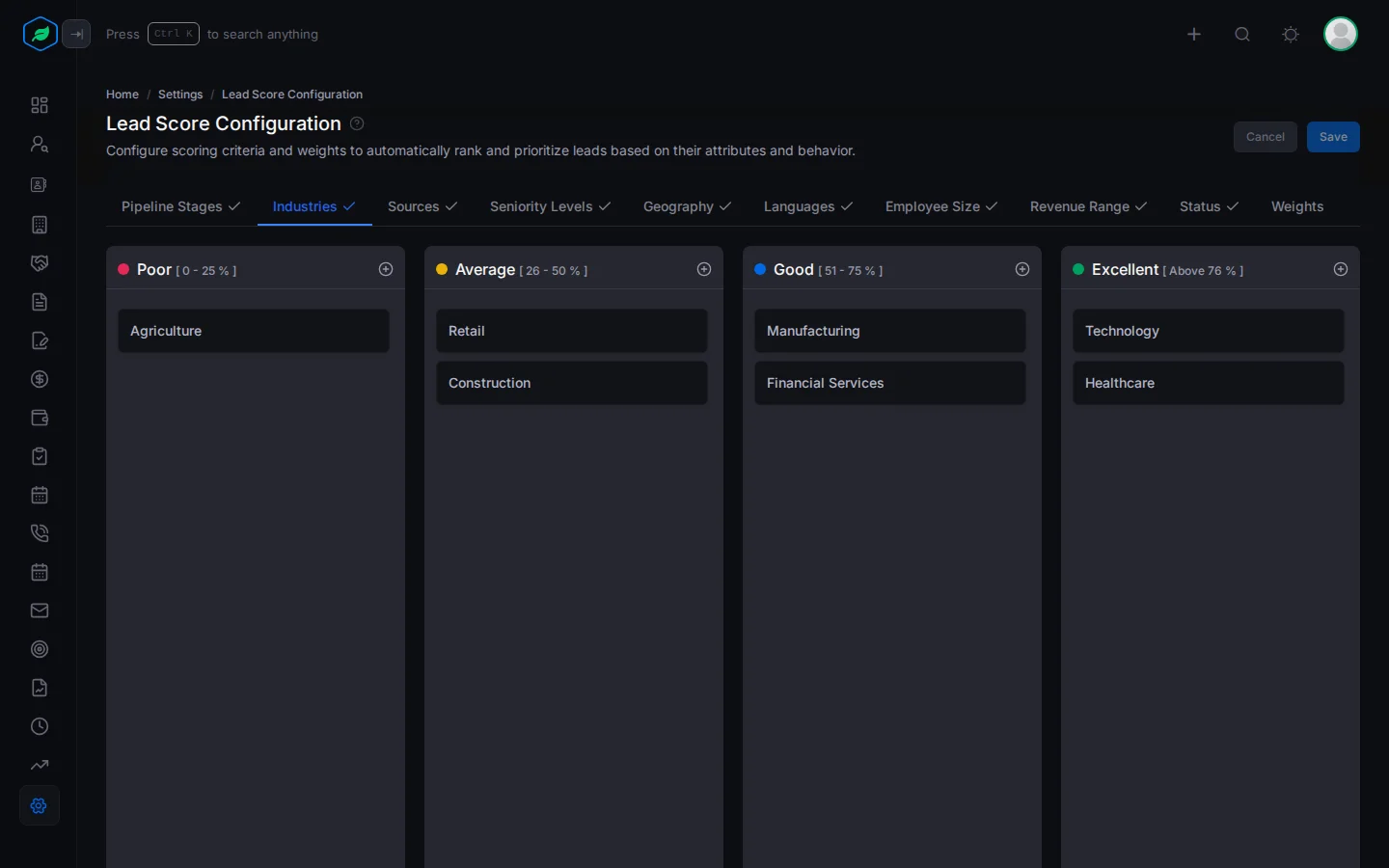Add industry to Average column
Screen dimensions: 1389x868
click(704, 269)
